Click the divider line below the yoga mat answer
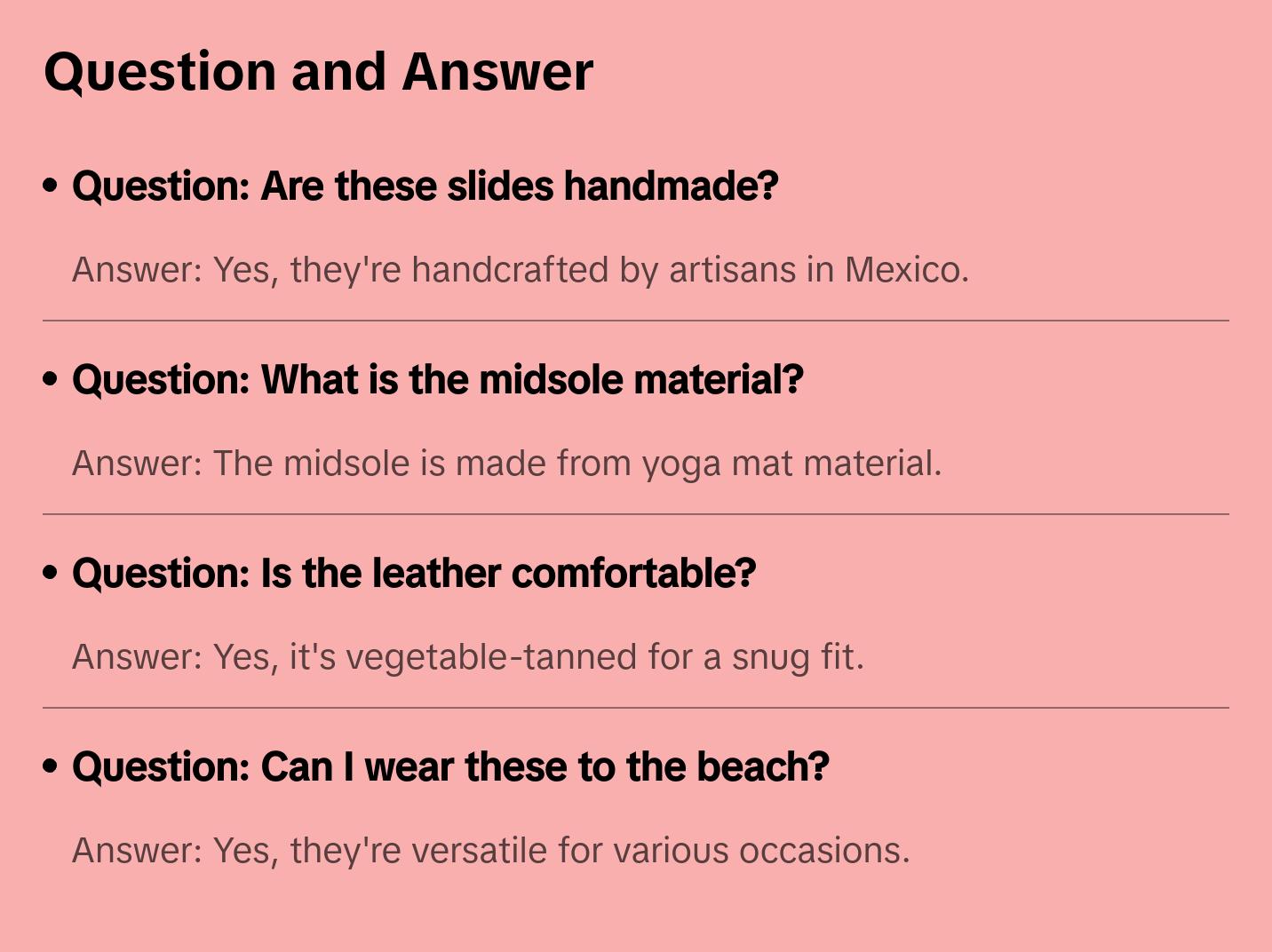Screen dimensions: 1272x952 (x=636, y=514)
